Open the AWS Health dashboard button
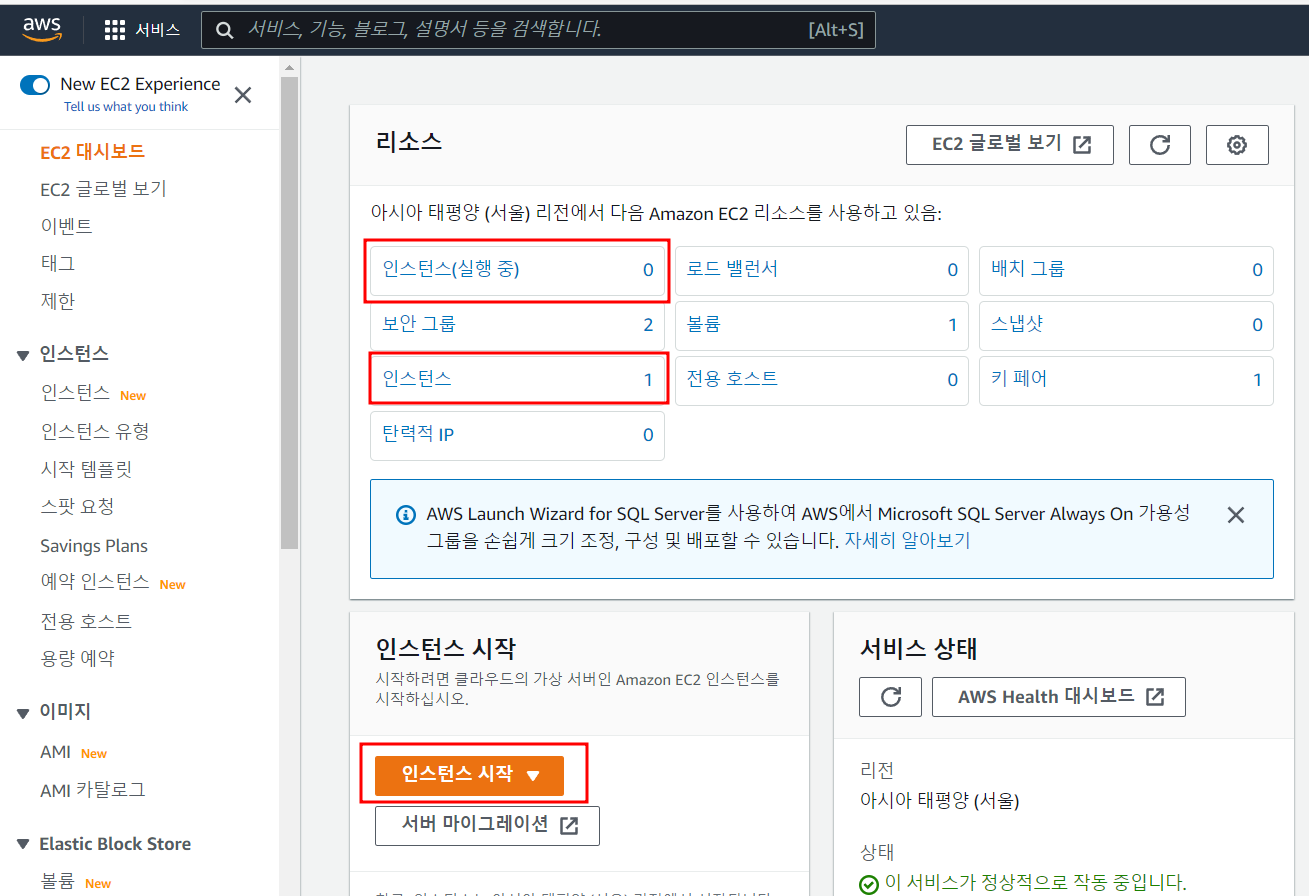This screenshot has height=896, width=1309. tap(1058, 697)
